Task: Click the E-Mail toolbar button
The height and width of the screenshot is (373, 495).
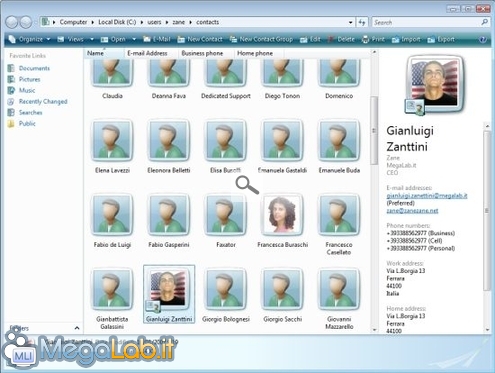Action: [x=157, y=39]
